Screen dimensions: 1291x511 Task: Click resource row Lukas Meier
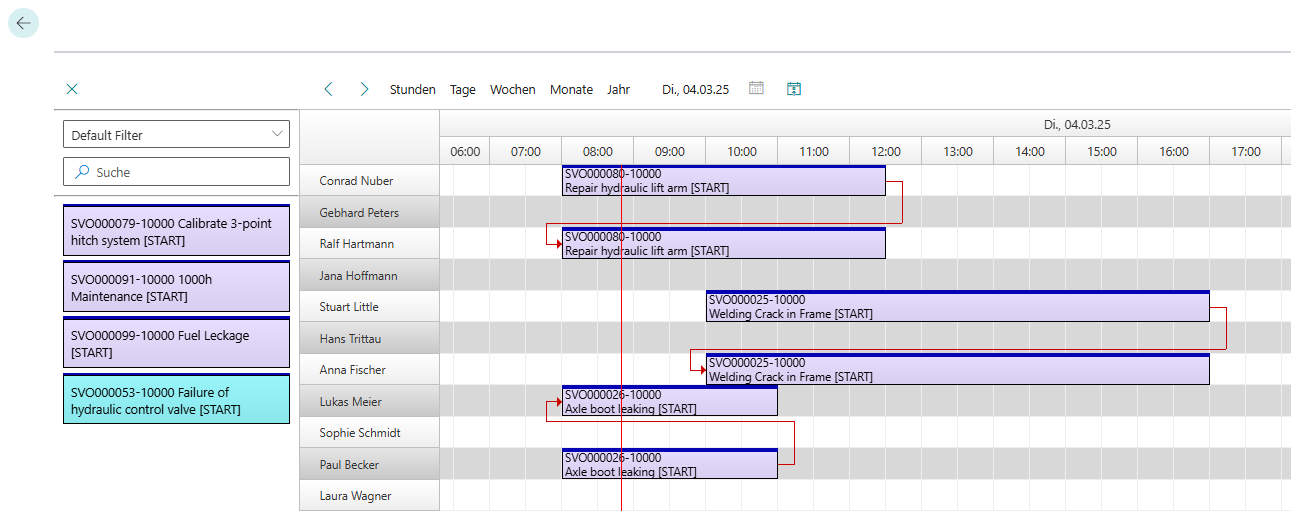click(x=369, y=401)
